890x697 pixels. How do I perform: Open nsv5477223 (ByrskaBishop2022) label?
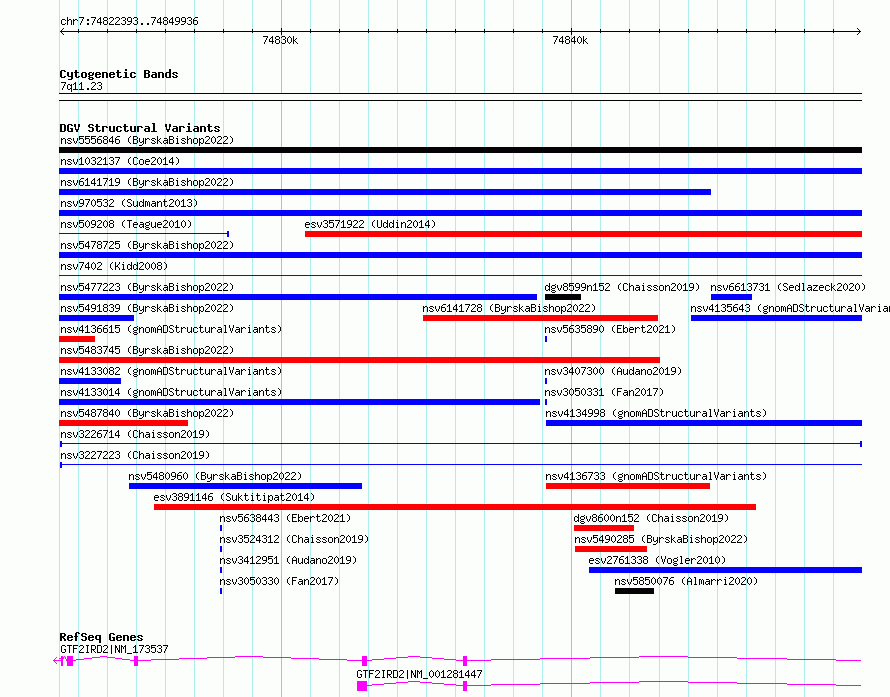[147, 287]
